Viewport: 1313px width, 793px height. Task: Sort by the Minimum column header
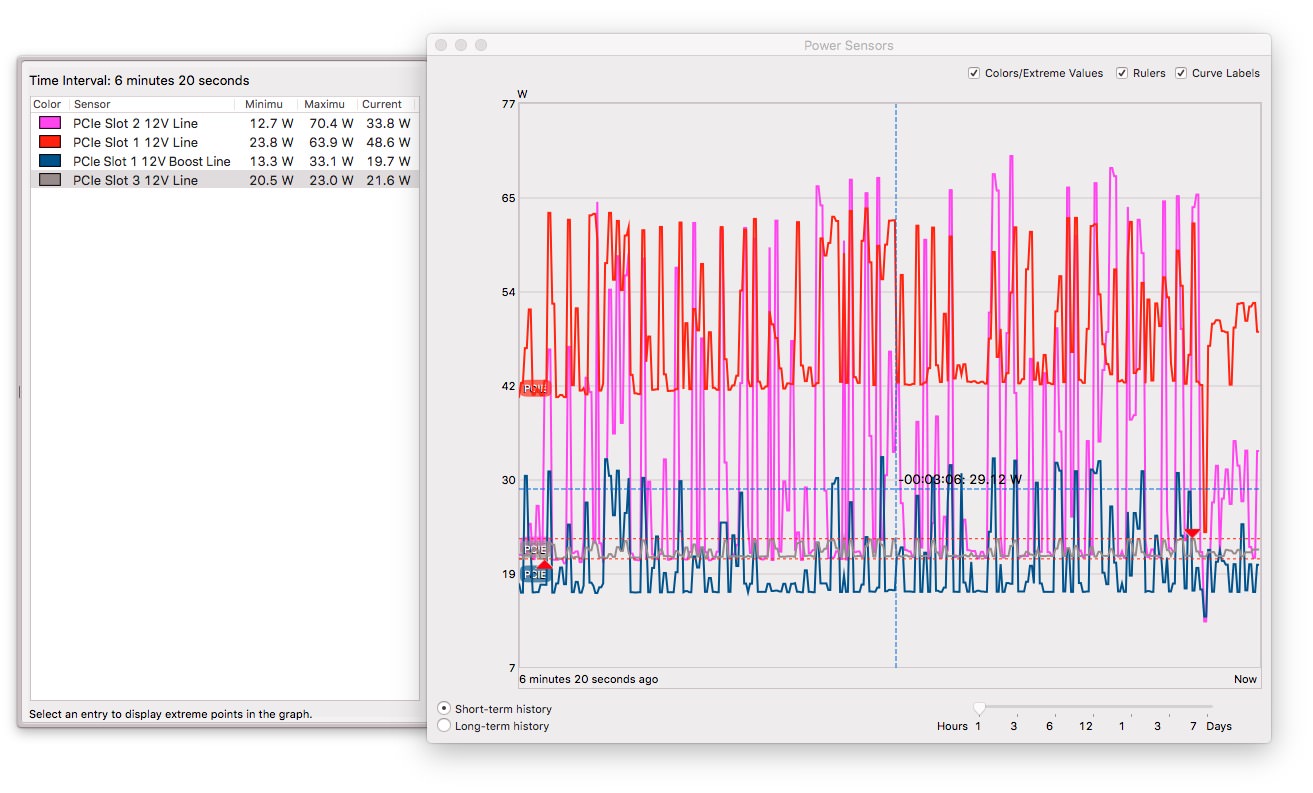pos(267,104)
